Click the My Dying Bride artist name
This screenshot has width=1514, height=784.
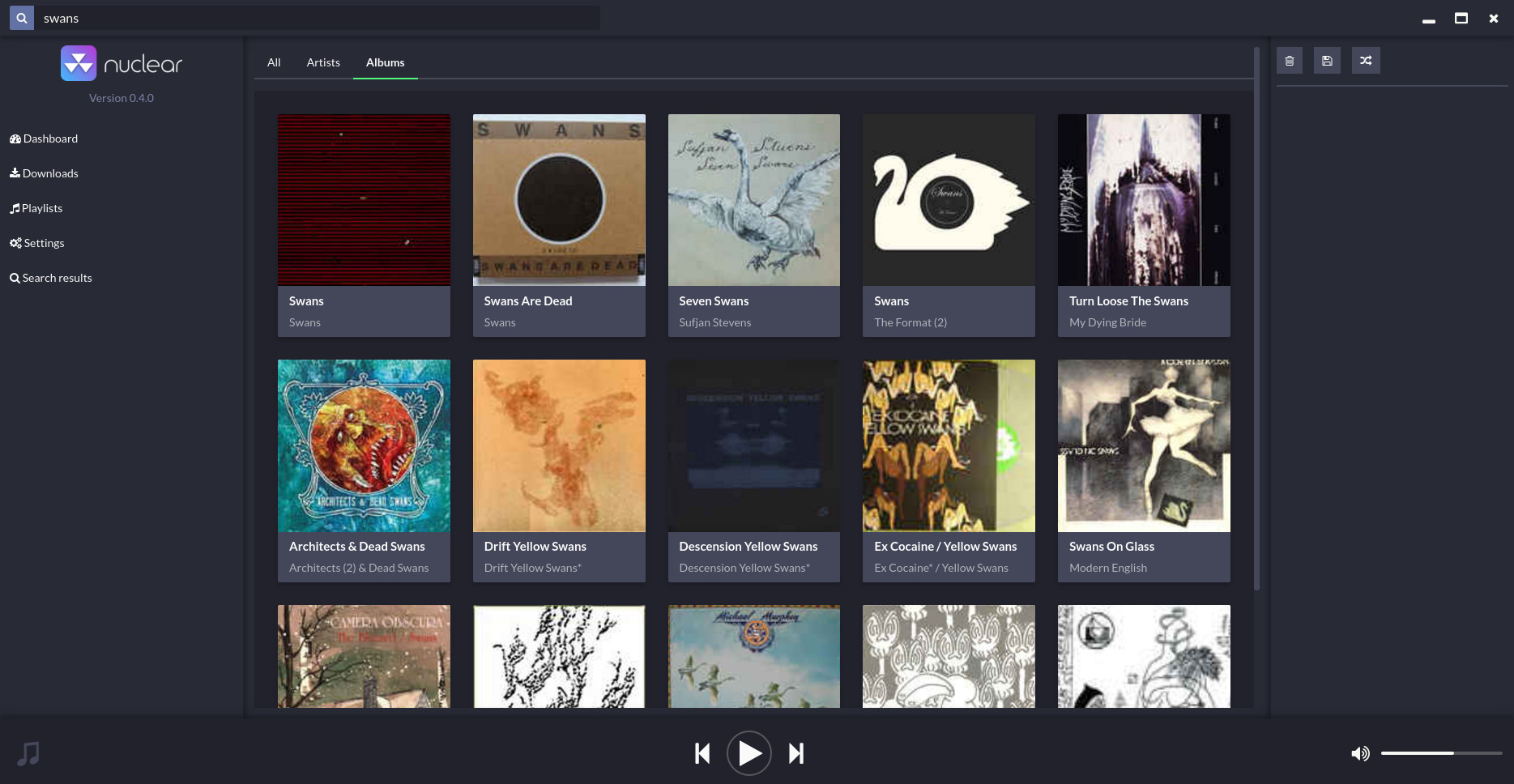click(1107, 322)
